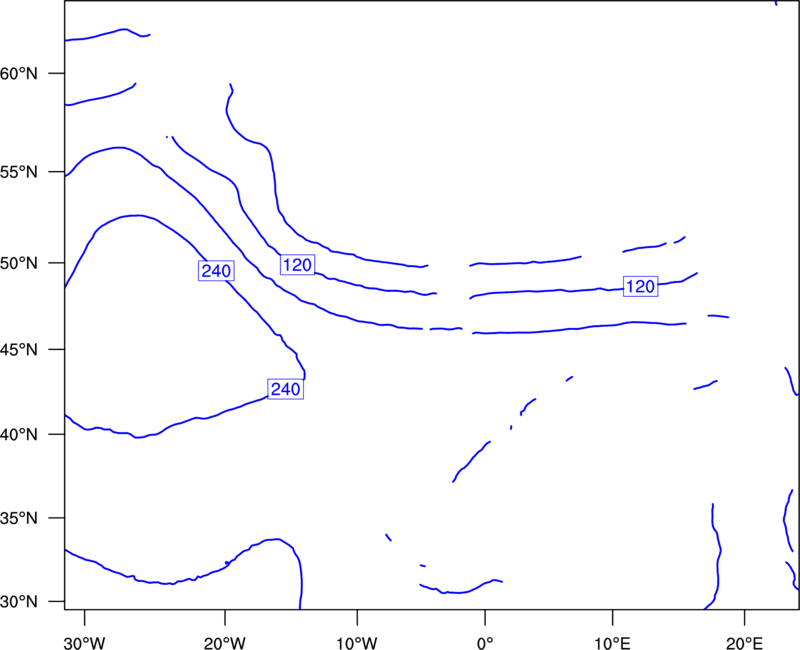Click the 60°N latitude label
This screenshot has height=650, width=800.
19,74
